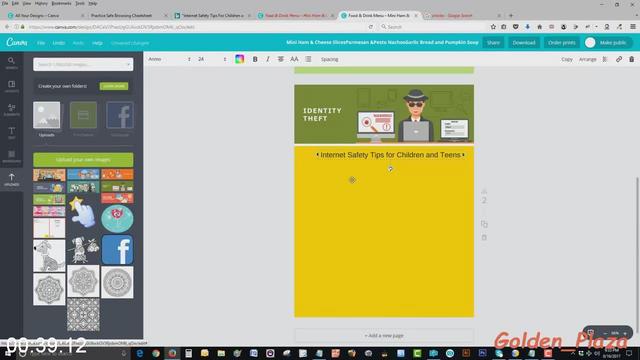Open the Search tab in Canva sidebar
The height and width of the screenshot is (360, 640).
click(11, 62)
